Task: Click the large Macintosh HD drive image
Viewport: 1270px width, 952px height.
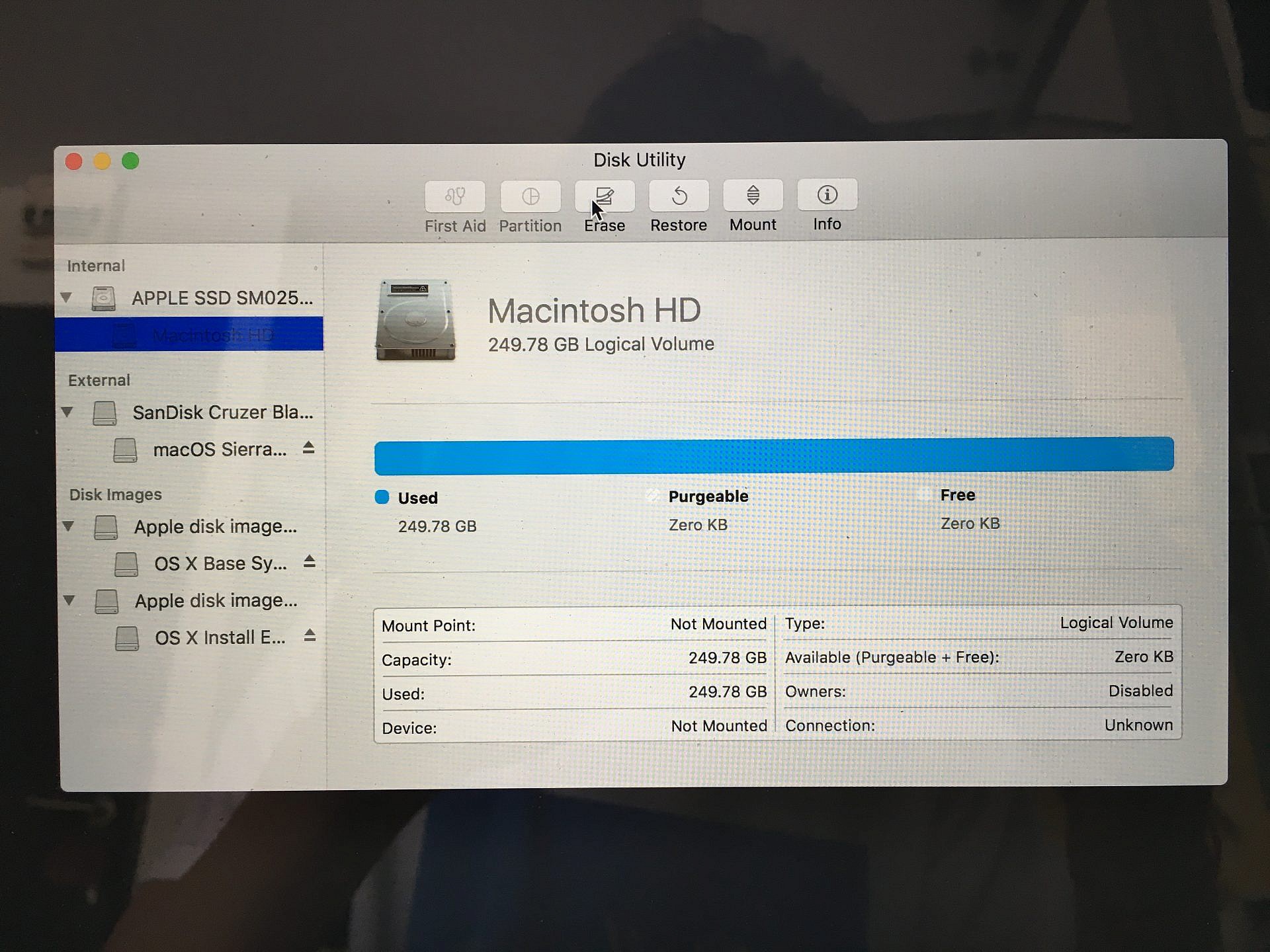Action: (415, 320)
